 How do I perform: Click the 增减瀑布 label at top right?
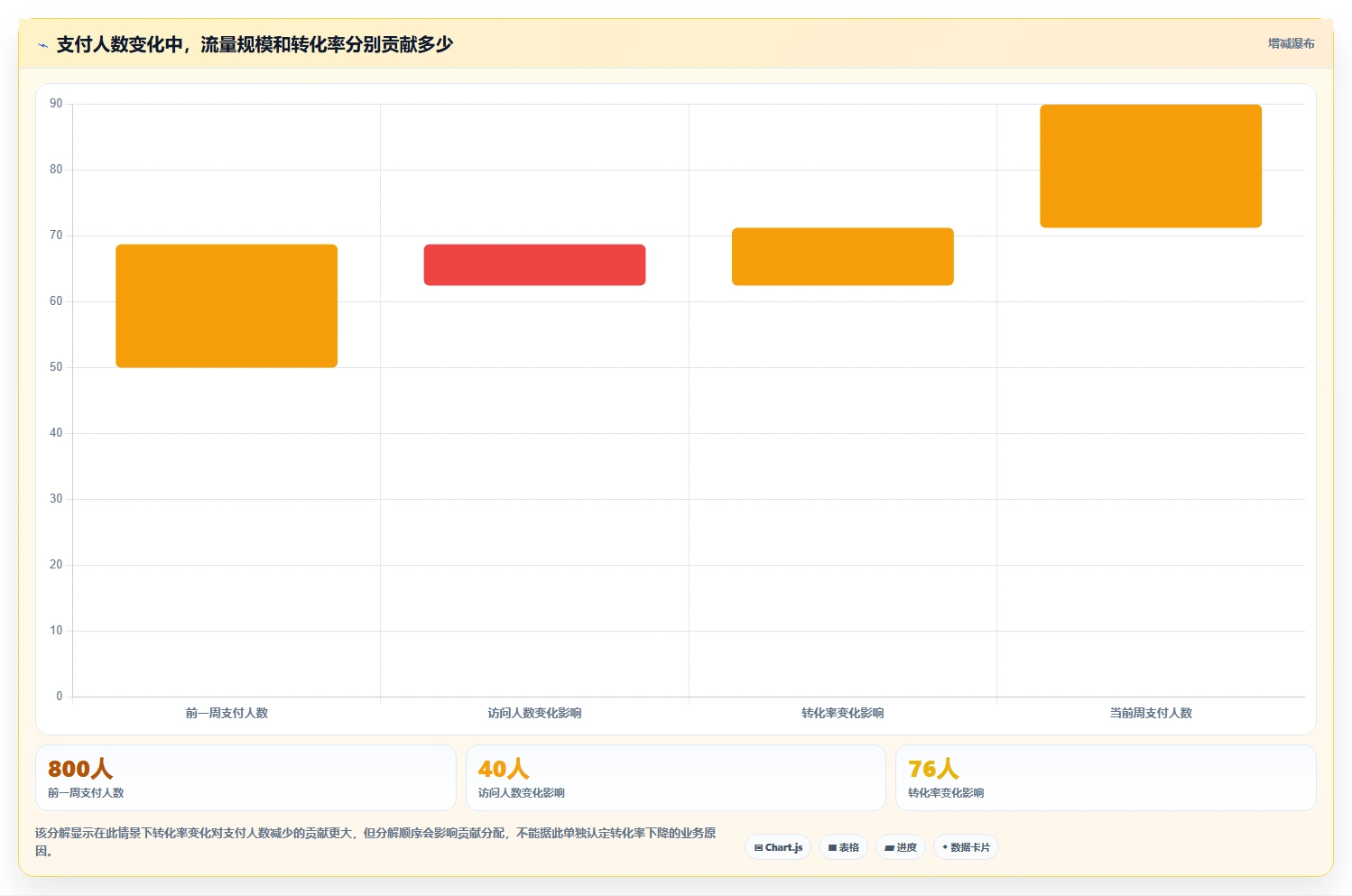coord(1291,43)
